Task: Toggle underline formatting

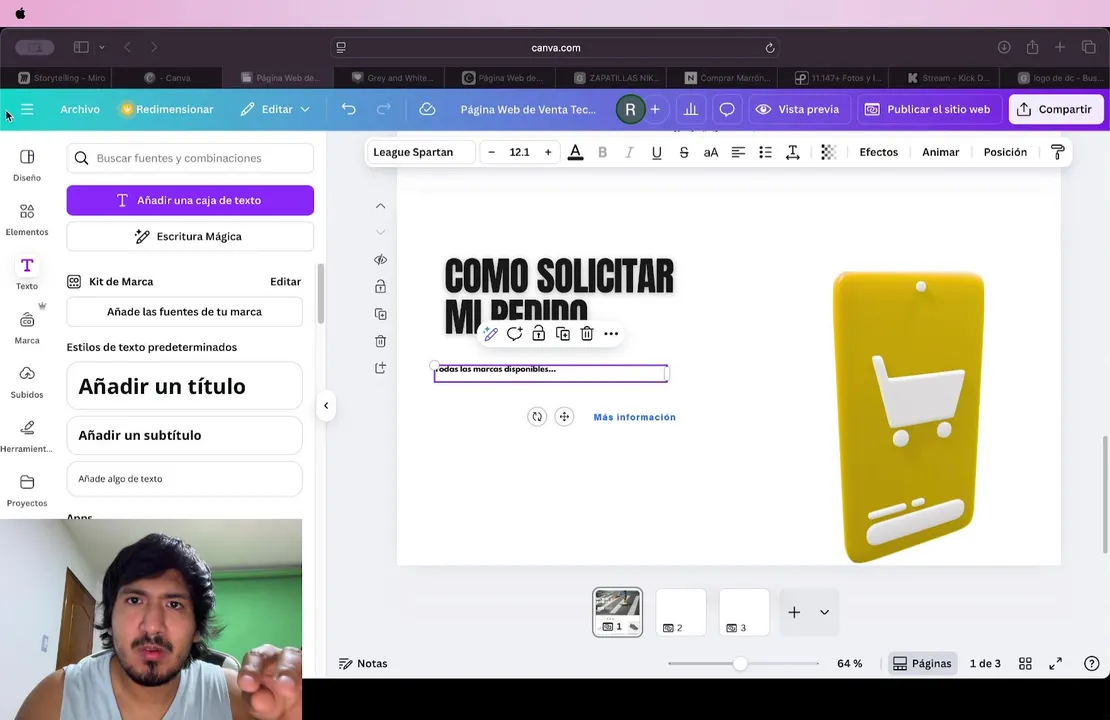Action: (x=656, y=152)
